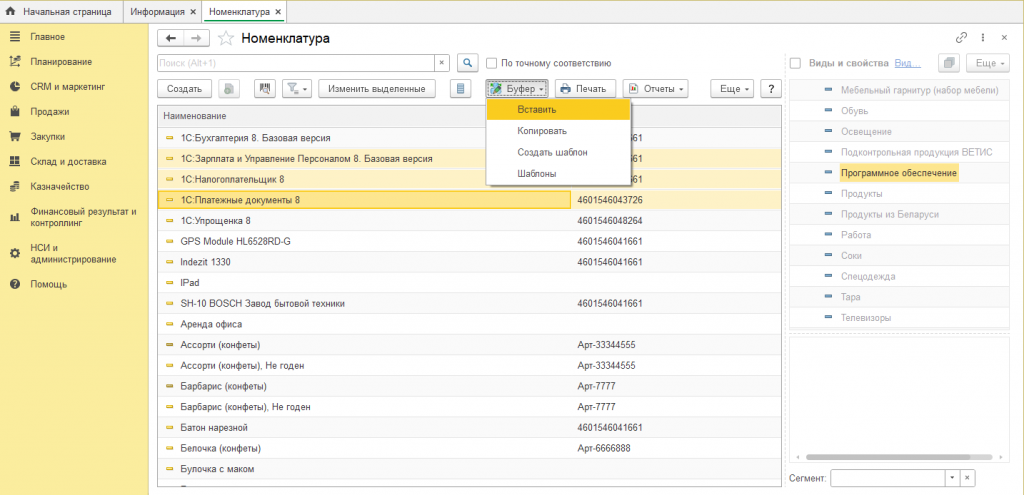The image size is (1024, 495).
Task: Open the filter funnel dropdown
Action: coord(297,89)
